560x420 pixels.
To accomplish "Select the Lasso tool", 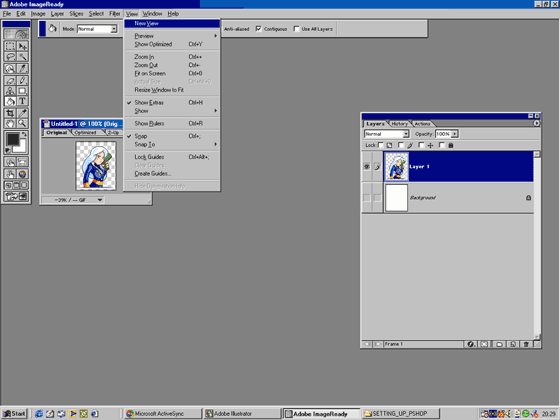I will [10, 57].
